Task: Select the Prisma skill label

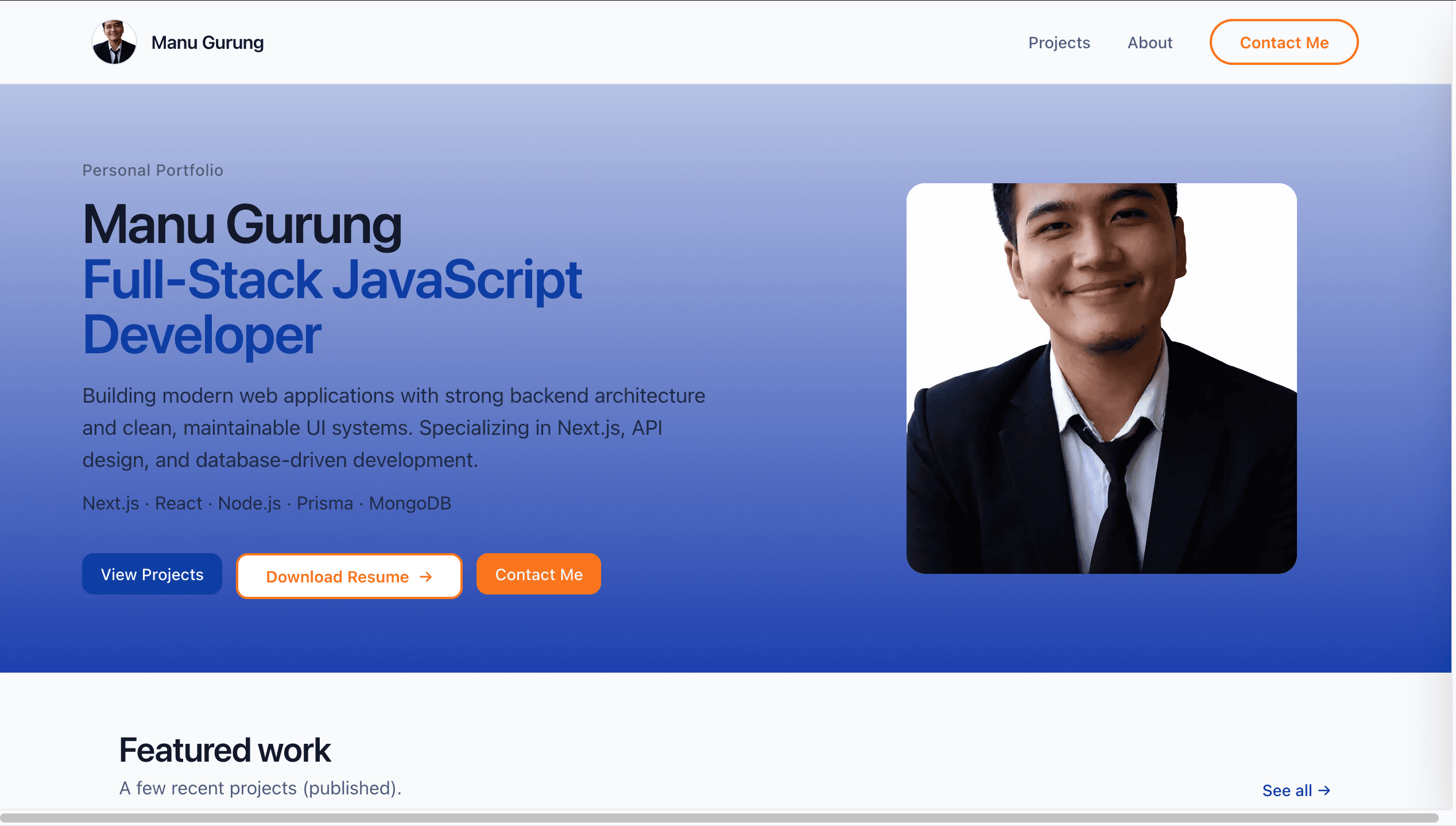Action: coord(324,503)
